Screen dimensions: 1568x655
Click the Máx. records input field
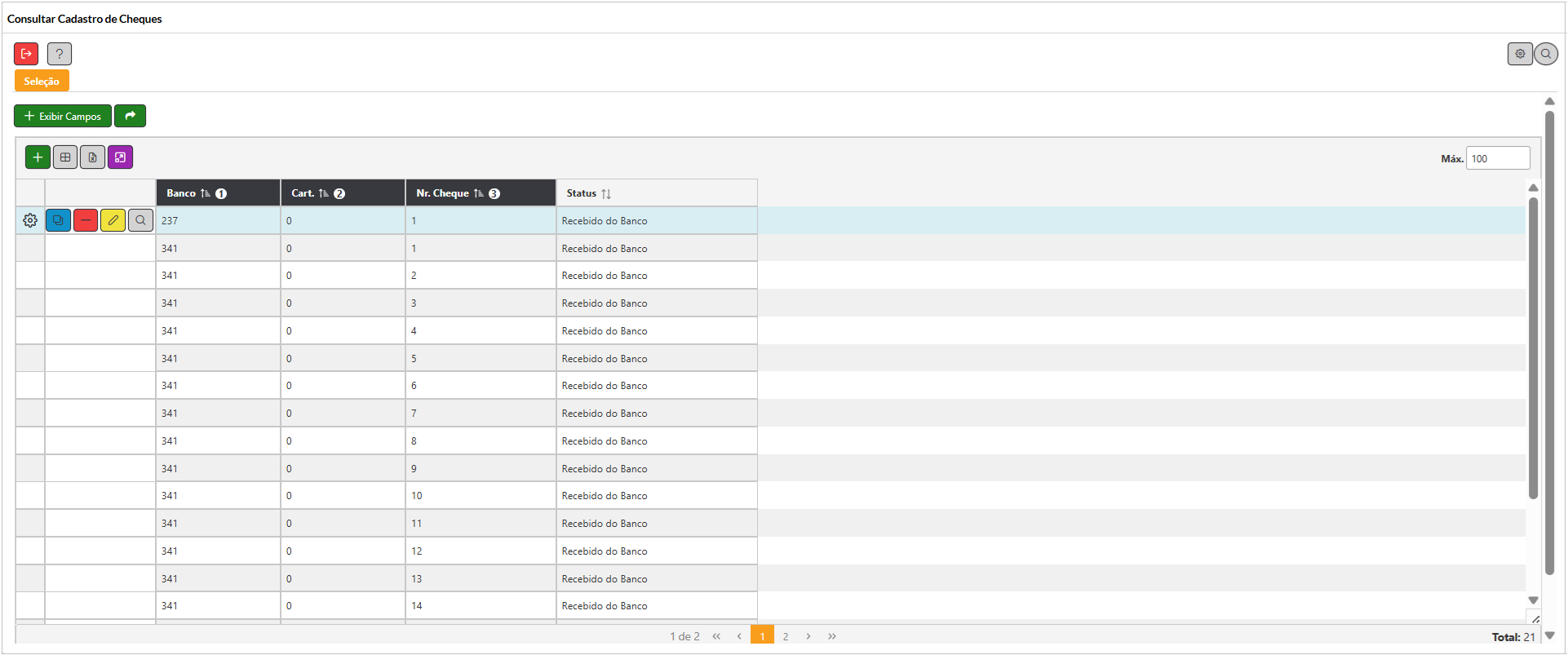(x=1497, y=158)
